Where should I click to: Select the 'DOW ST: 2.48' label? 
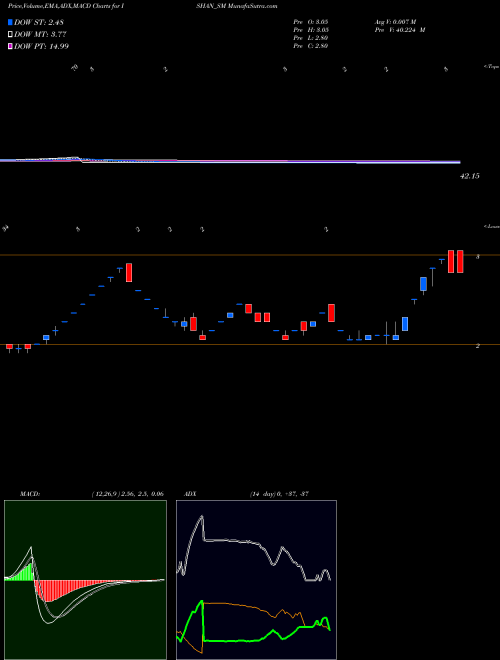click(39, 22)
